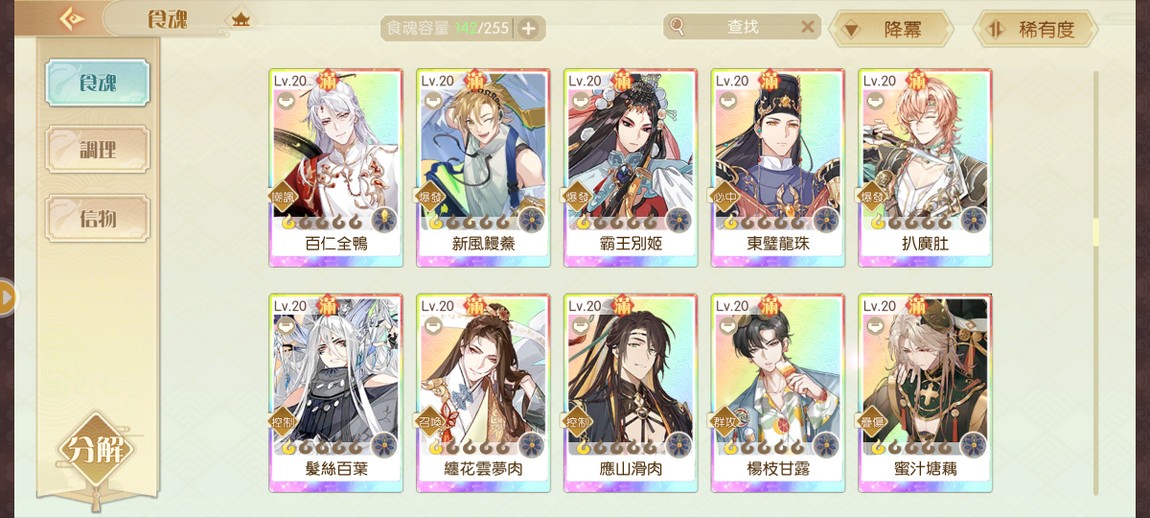Click the vertical scrollbar handle

[1096, 233]
